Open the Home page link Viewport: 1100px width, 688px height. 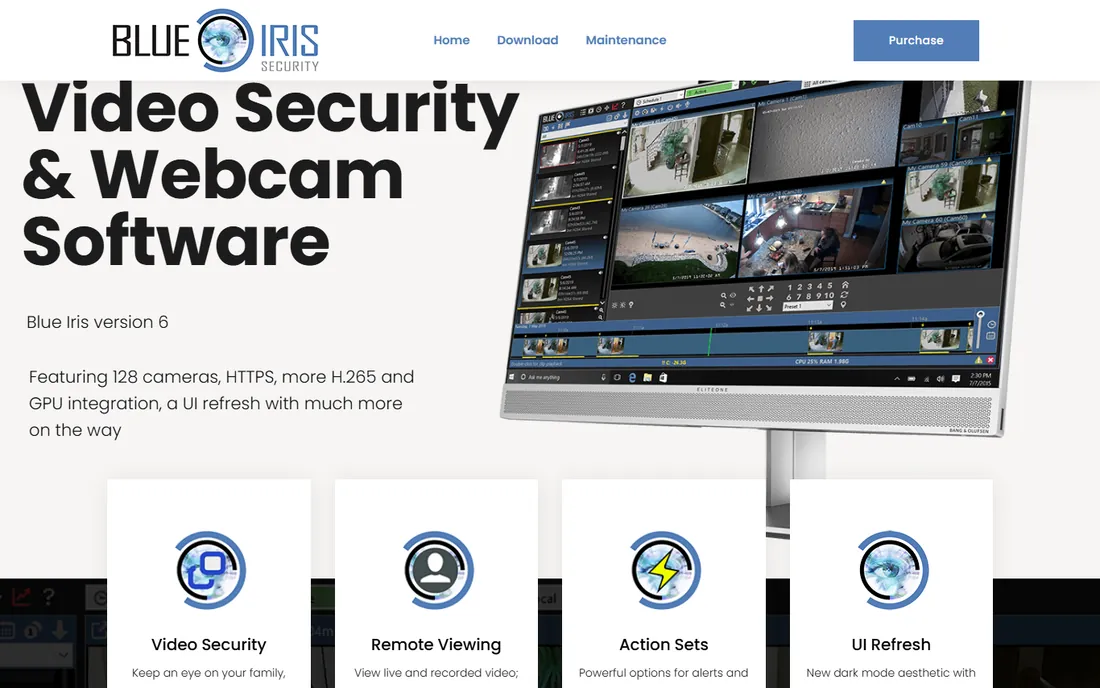click(451, 40)
